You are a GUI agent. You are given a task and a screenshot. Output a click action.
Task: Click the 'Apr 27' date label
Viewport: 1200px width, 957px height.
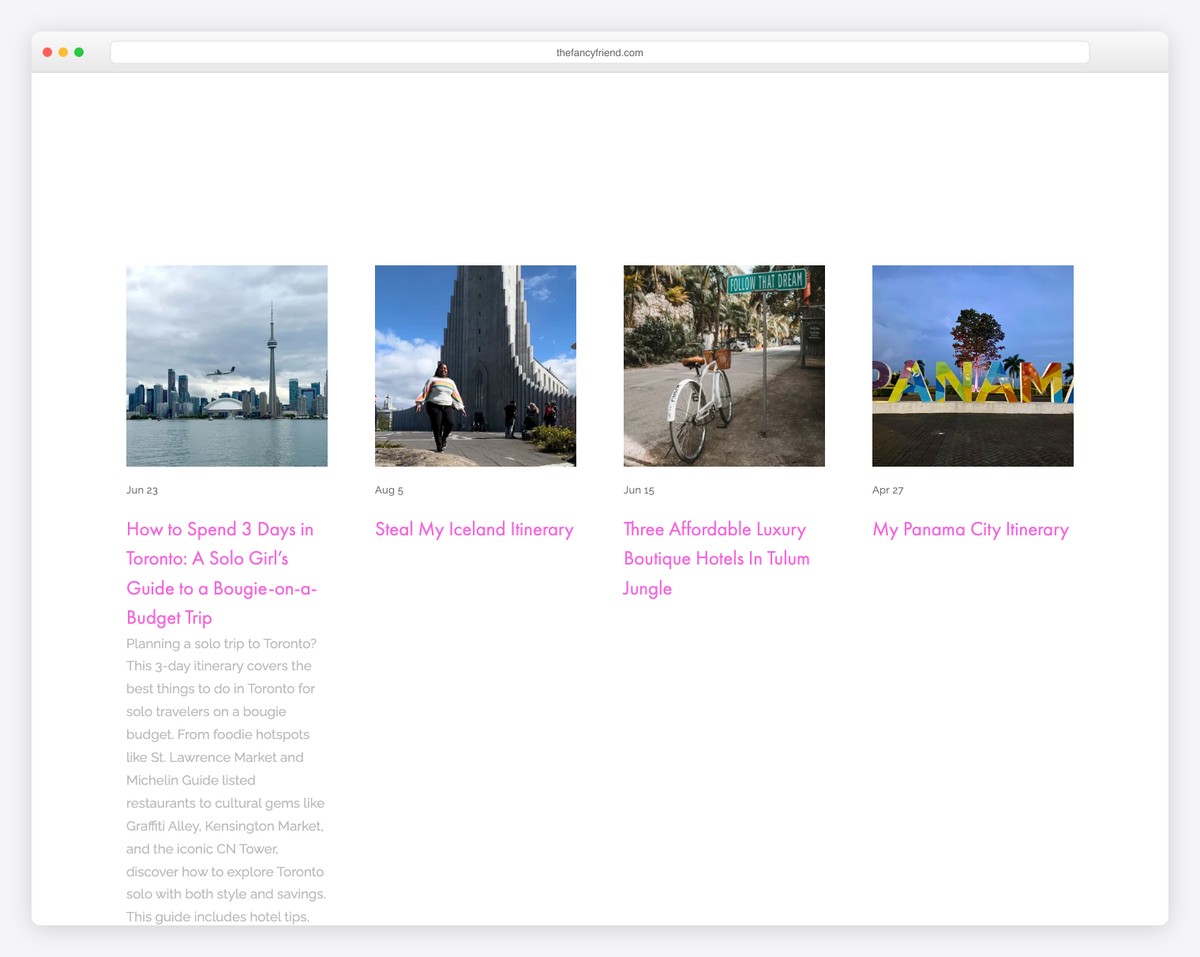888,490
